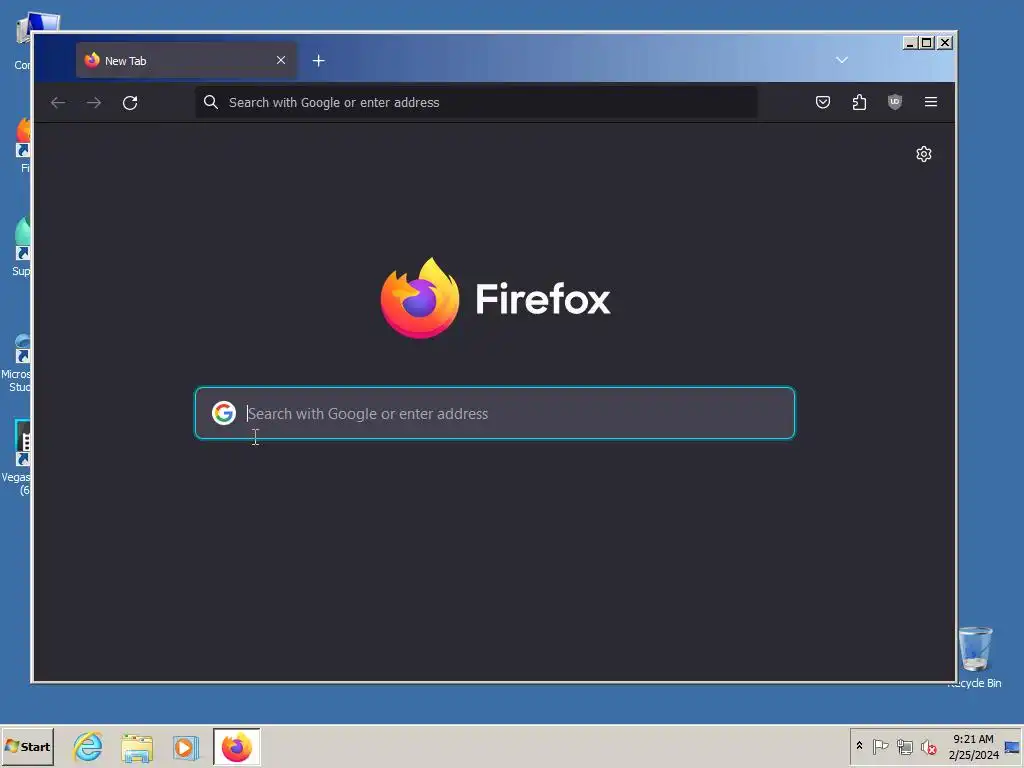Select the Recycle Bin desktop icon
This screenshot has width=1024, height=768.
point(974,657)
